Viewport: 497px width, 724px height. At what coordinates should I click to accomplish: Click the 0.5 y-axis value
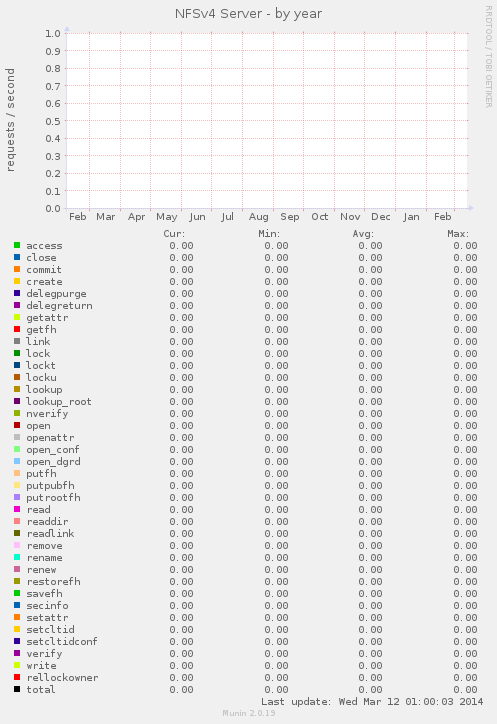pyautogui.click(x=53, y=121)
